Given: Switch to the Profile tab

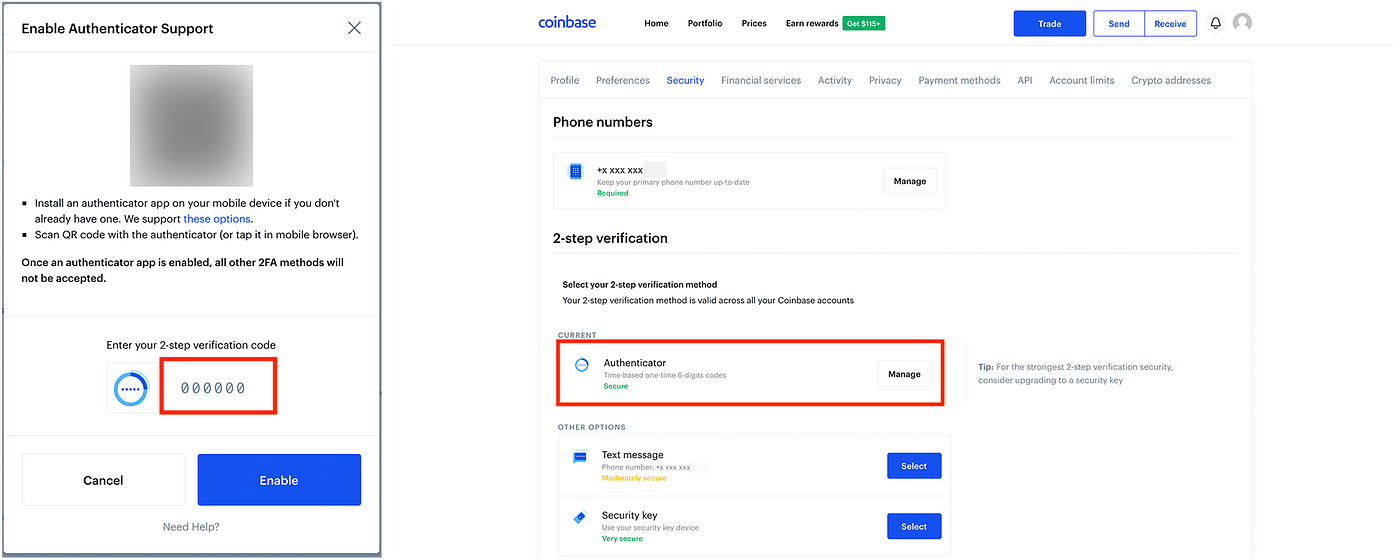Looking at the screenshot, I should (565, 80).
